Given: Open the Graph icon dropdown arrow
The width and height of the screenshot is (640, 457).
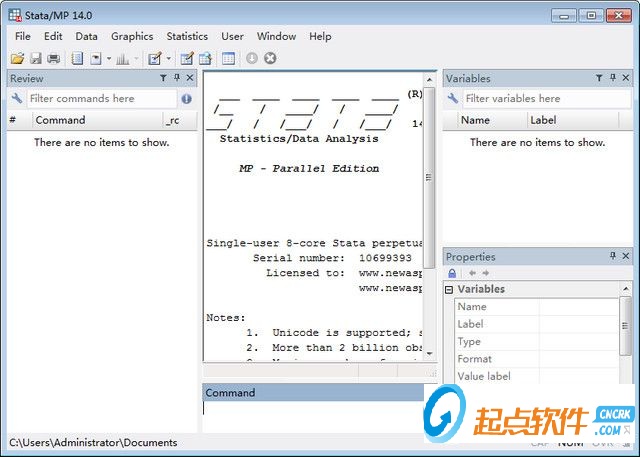Looking at the screenshot, I should [x=136, y=59].
